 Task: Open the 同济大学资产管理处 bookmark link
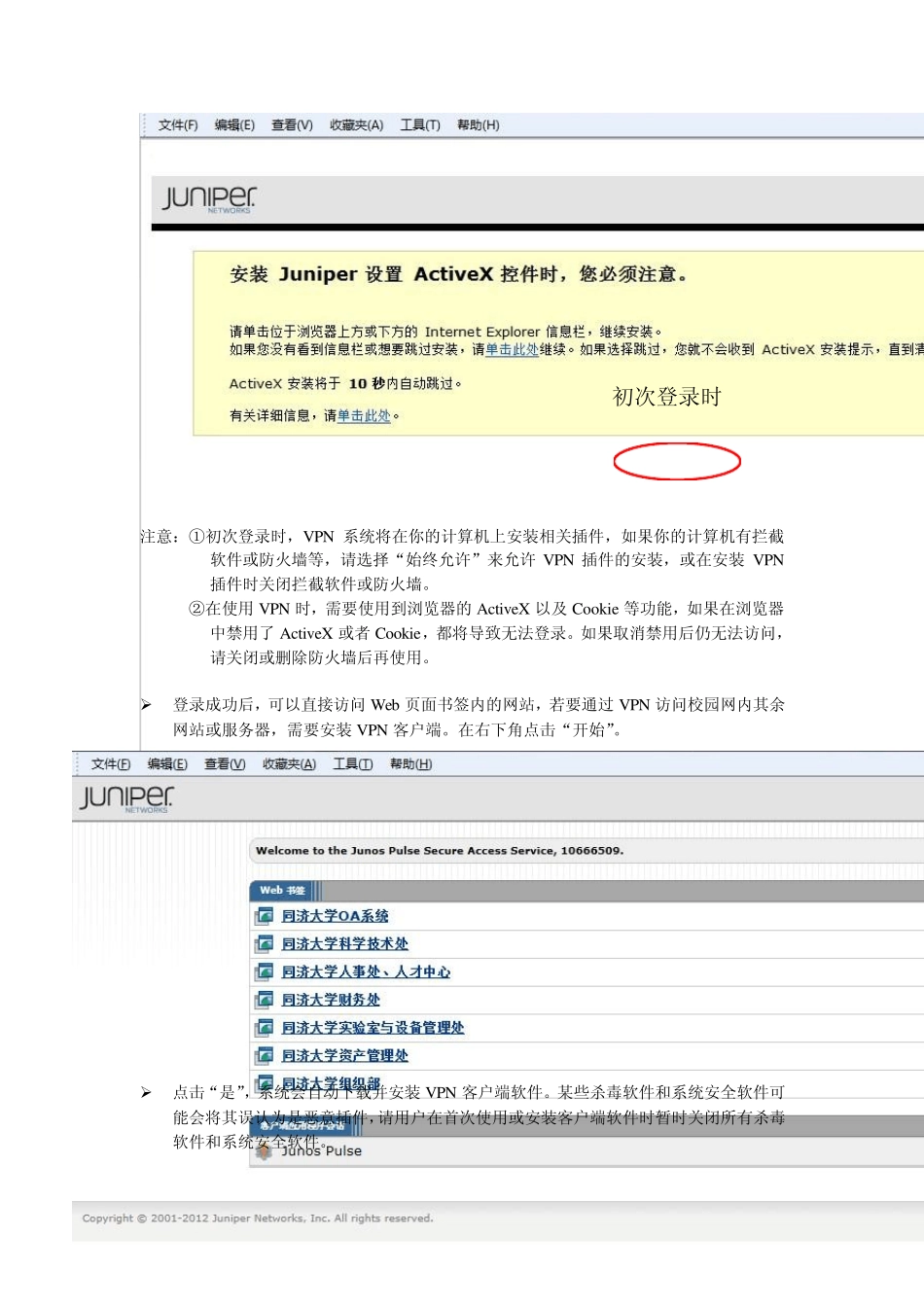(344, 1056)
